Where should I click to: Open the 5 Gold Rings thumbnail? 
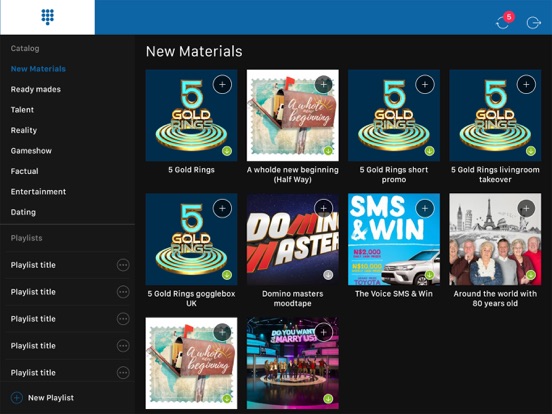coord(192,115)
